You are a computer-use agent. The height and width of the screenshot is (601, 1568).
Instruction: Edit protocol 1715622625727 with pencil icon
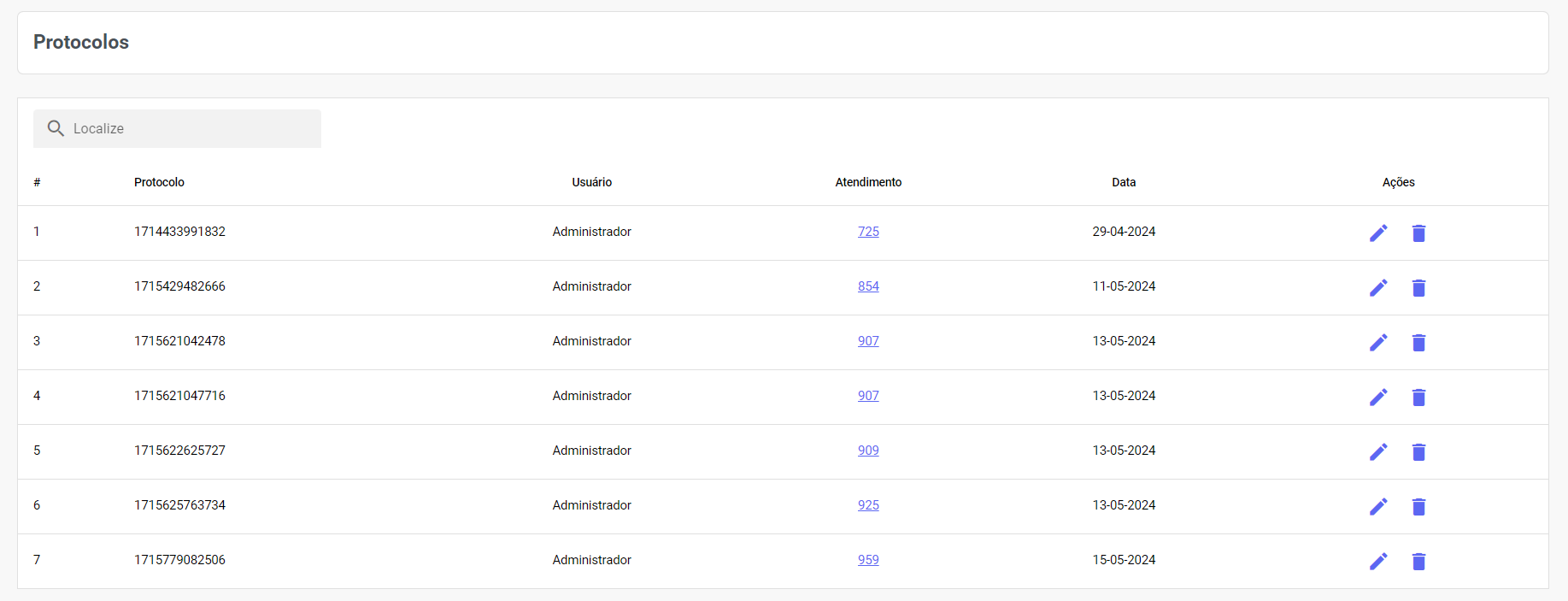tap(1378, 452)
